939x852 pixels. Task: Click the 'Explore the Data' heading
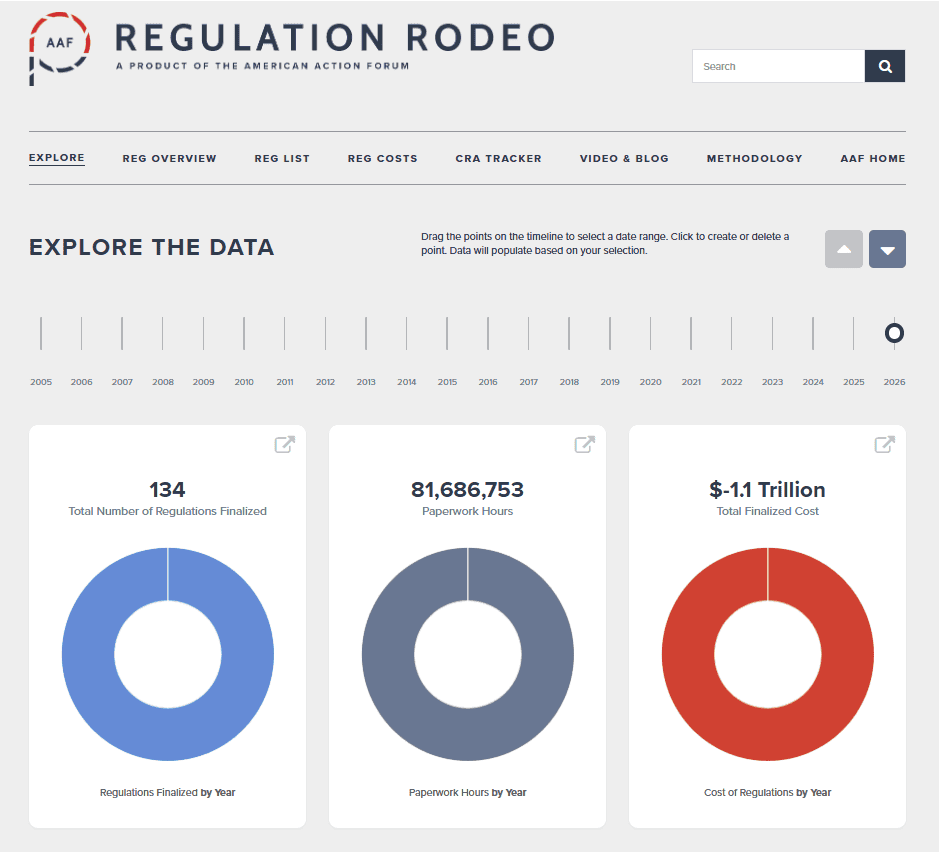[152, 247]
